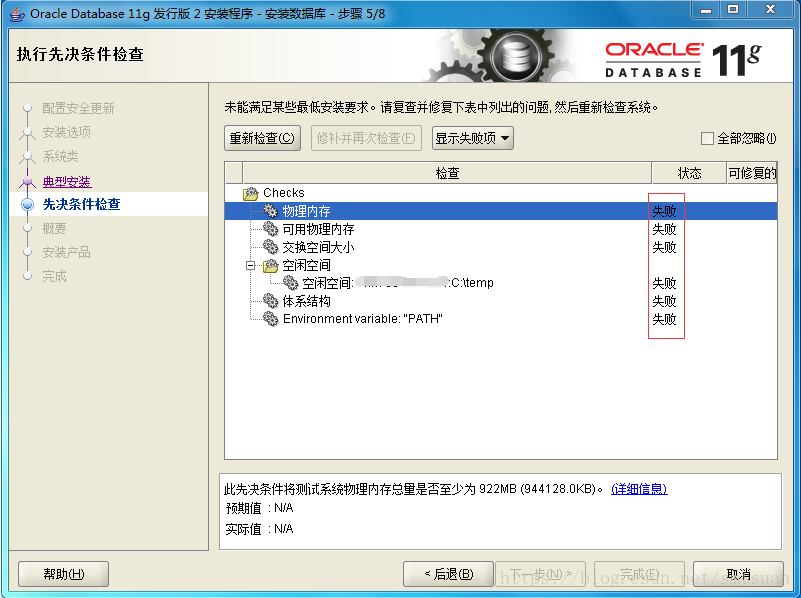This screenshot has width=801, height=598.
Task: Click the 重新检查(C) button
Action: pyautogui.click(x=262, y=138)
